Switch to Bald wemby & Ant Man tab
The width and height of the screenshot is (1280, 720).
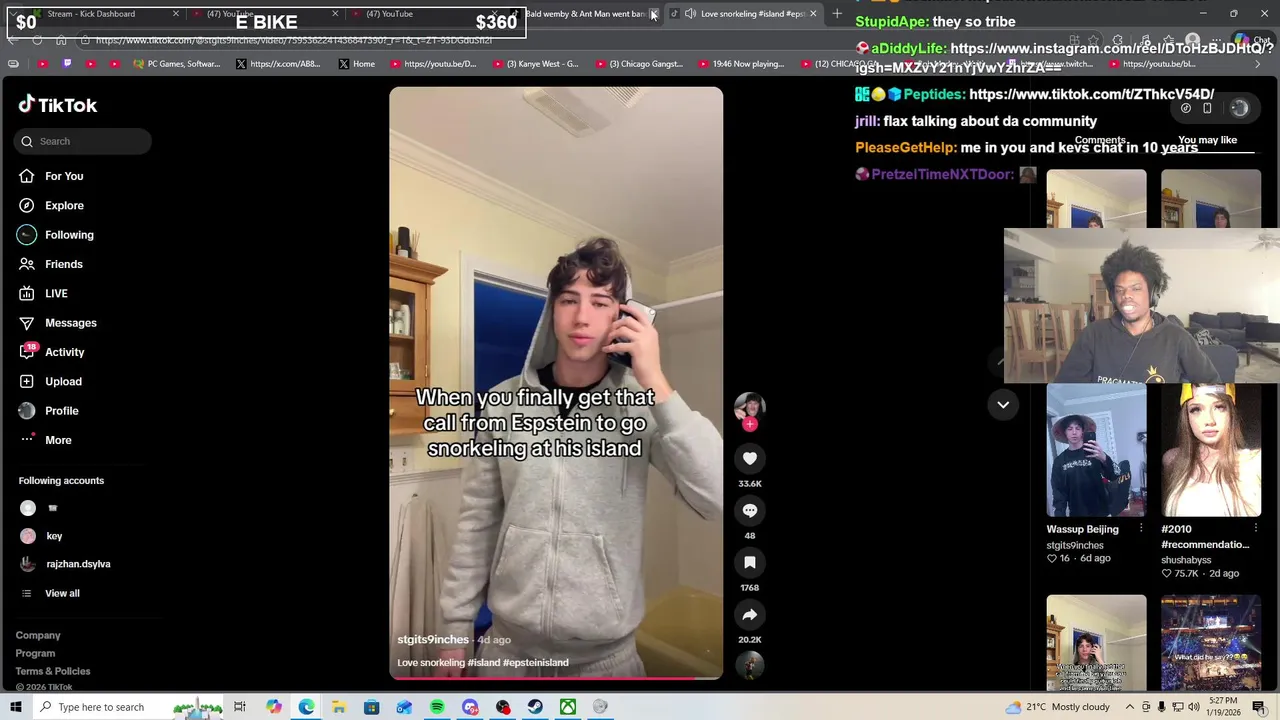click(x=585, y=14)
